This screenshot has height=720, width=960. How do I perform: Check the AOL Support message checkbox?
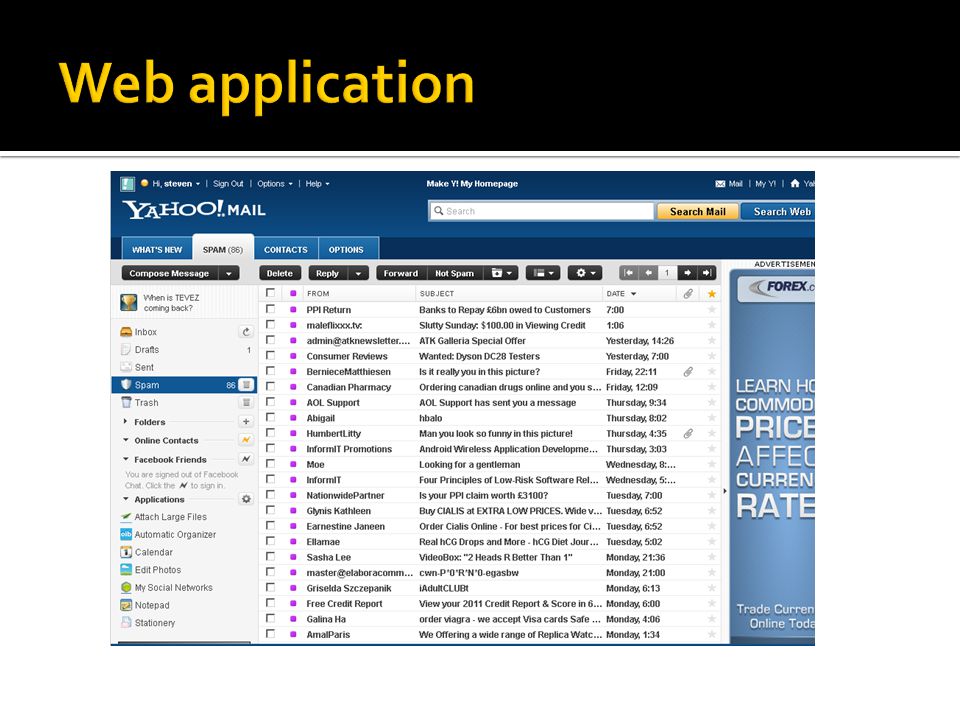[270, 402]
